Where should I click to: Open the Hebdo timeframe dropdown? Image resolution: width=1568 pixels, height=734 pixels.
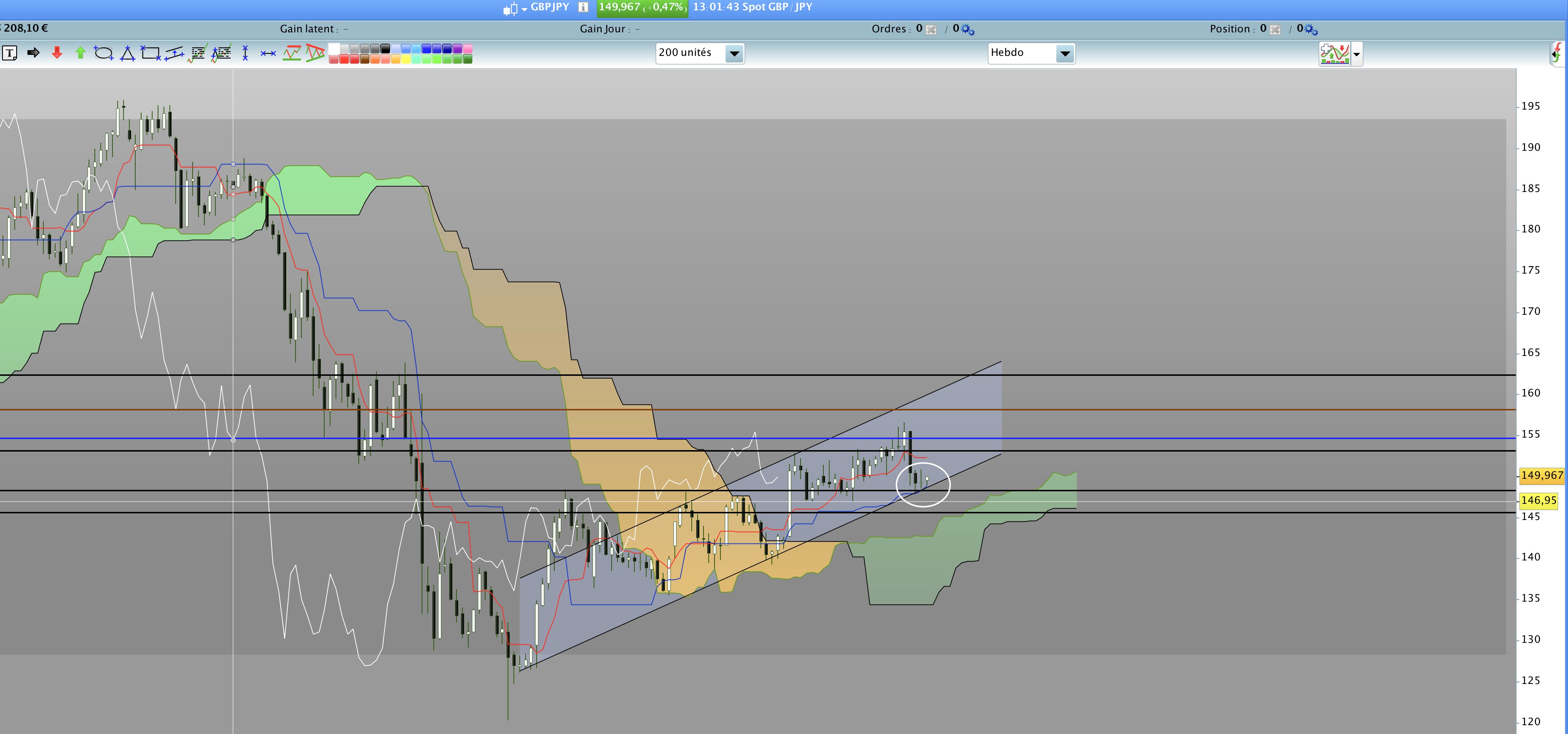click(1031, 53)
